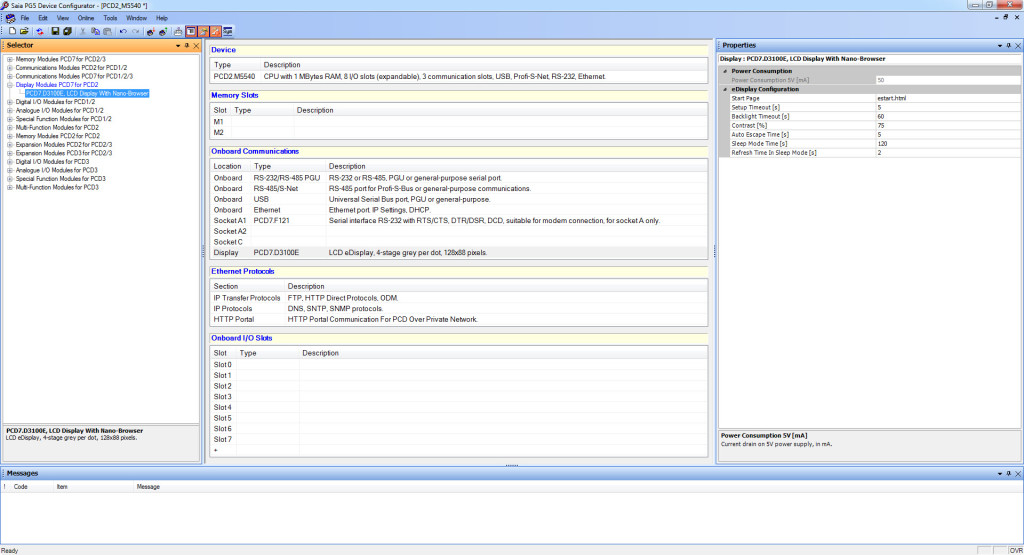Close the Properties panel
This screenshot has height=555, width=1024.
tap(1017, 46)
